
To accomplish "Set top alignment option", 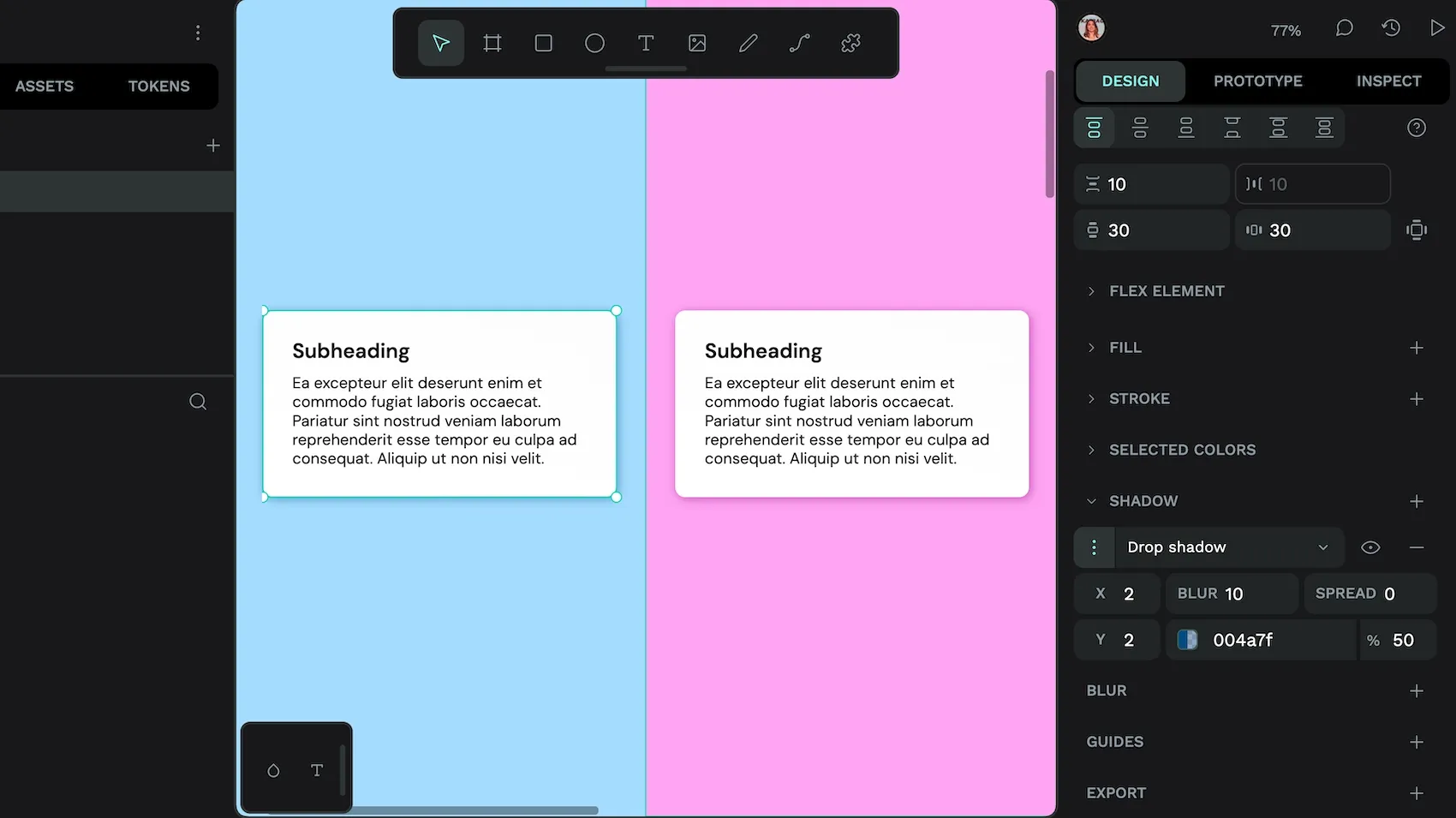I will point(1095,128).
